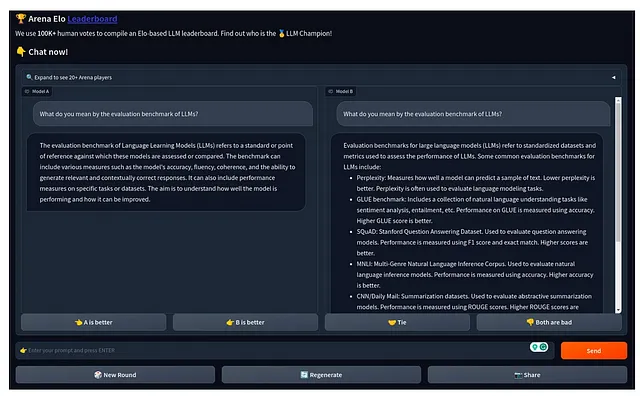The height and width of the screenshot is (396, 640).
Task: Click the green extension icons in prompt box
Action: coord(539,347)
